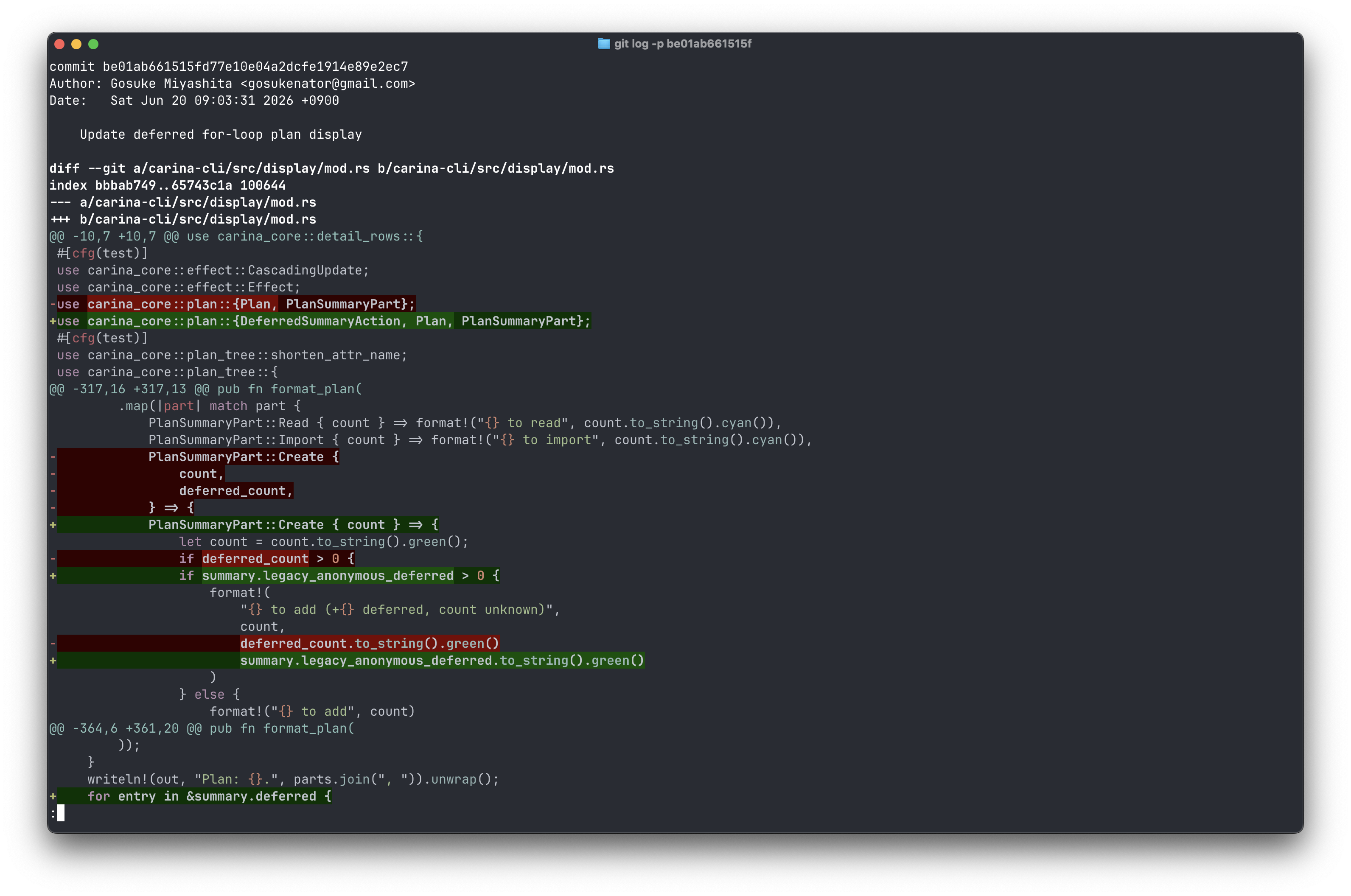
Task: Click 'let count = count.to_string().green();' line
Action: coord(323,542)
